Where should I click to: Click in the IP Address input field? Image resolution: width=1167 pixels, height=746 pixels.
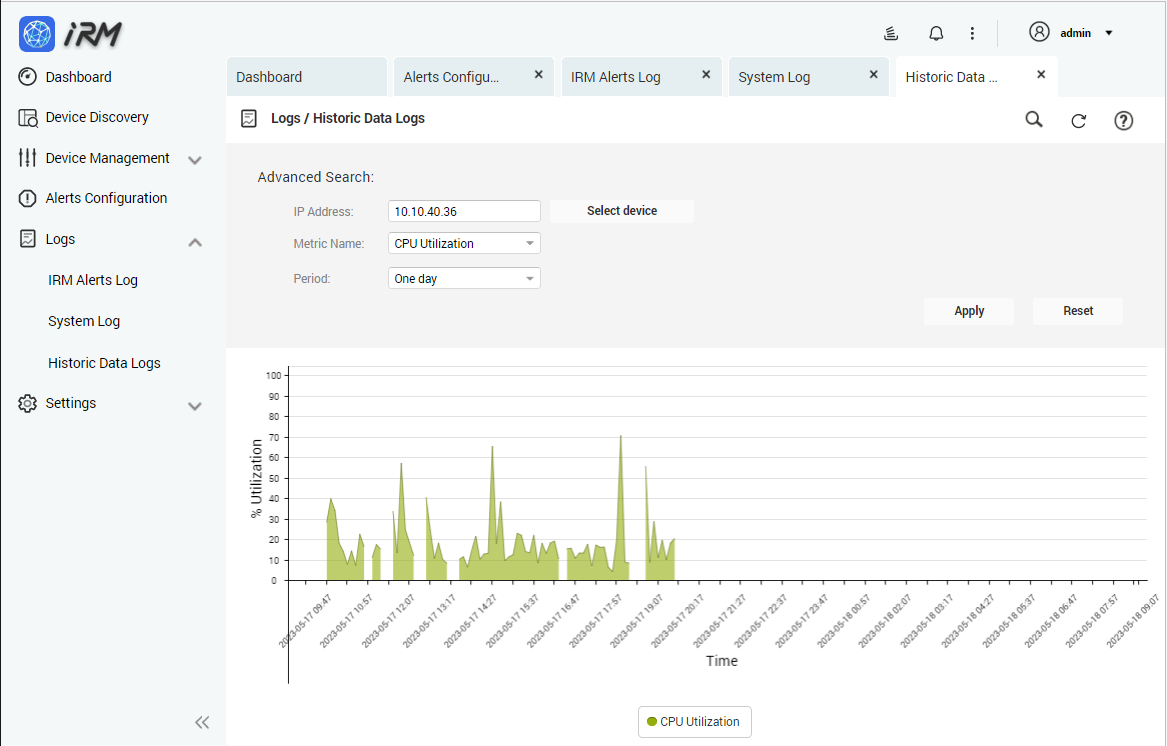tap(463, 211)
